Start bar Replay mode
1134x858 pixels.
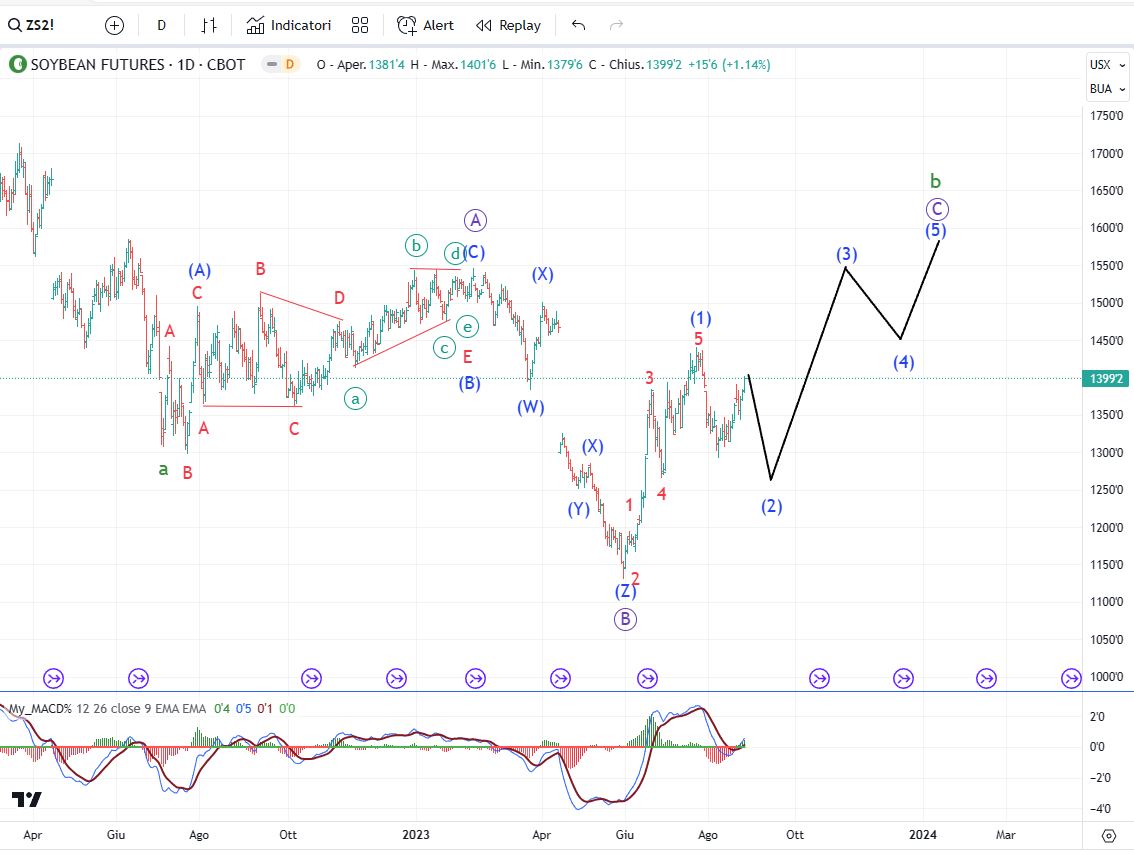[x=508, y=25]
